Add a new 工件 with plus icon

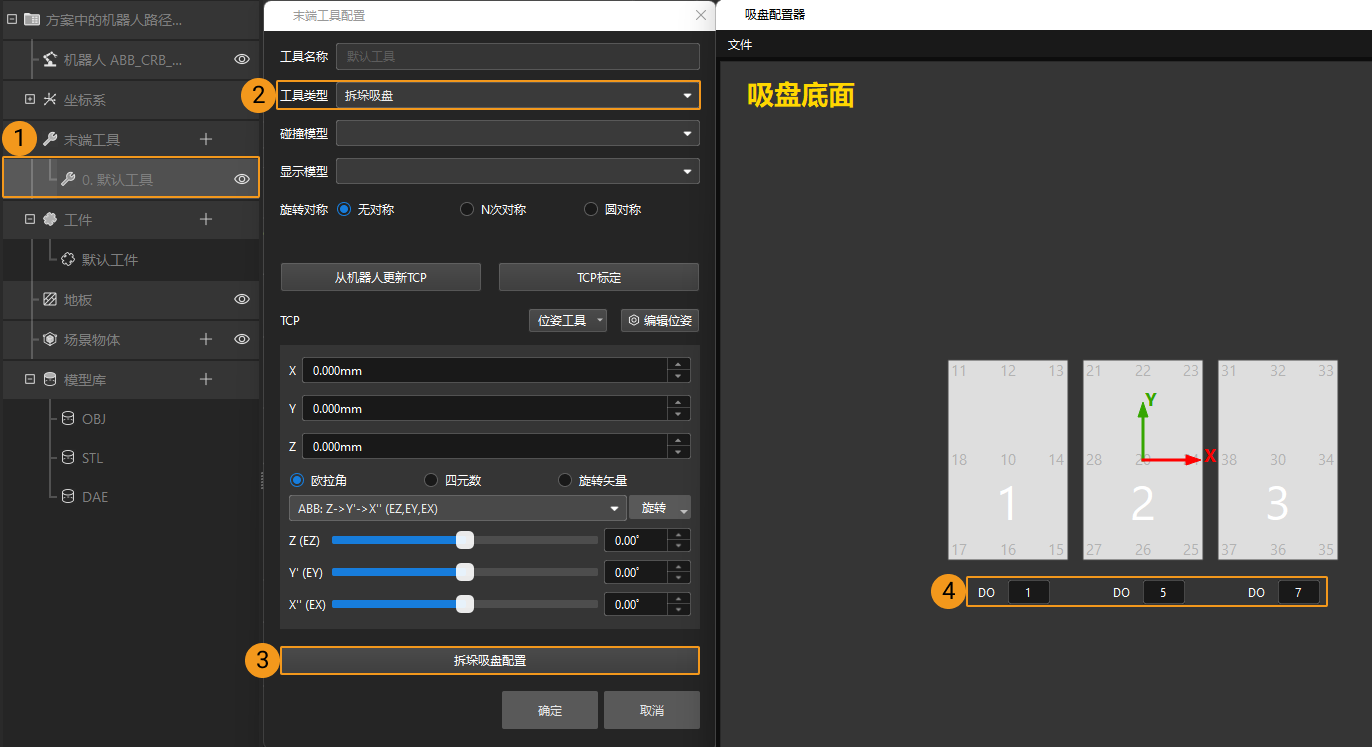pyautogui.click(x=206, y=219)
